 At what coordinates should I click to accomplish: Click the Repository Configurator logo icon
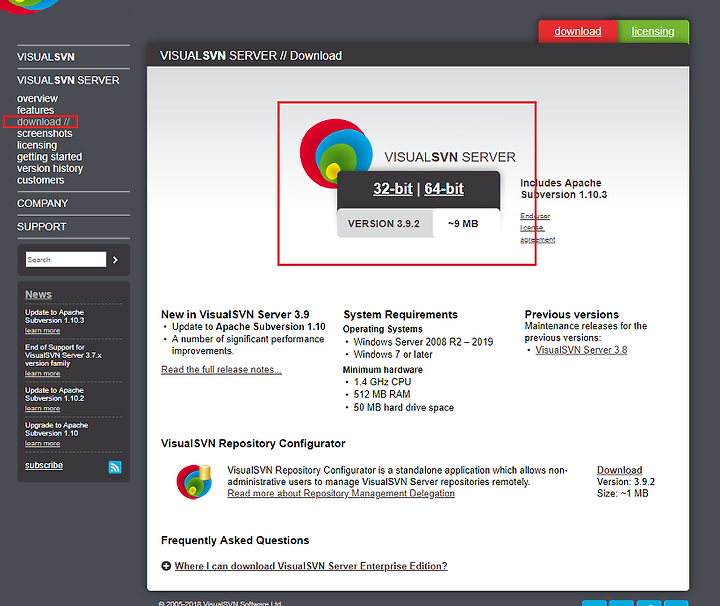point(194,482)
